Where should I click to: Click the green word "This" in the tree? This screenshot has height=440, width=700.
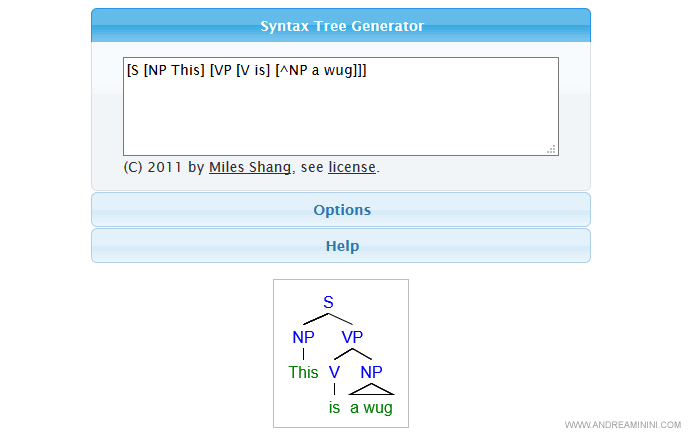click(x=303, y=372)
